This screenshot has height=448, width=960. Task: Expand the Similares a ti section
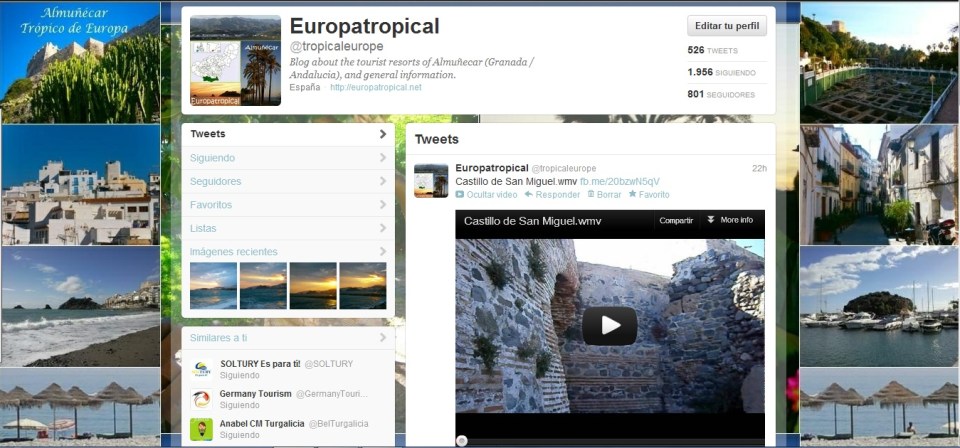(382, 338)
